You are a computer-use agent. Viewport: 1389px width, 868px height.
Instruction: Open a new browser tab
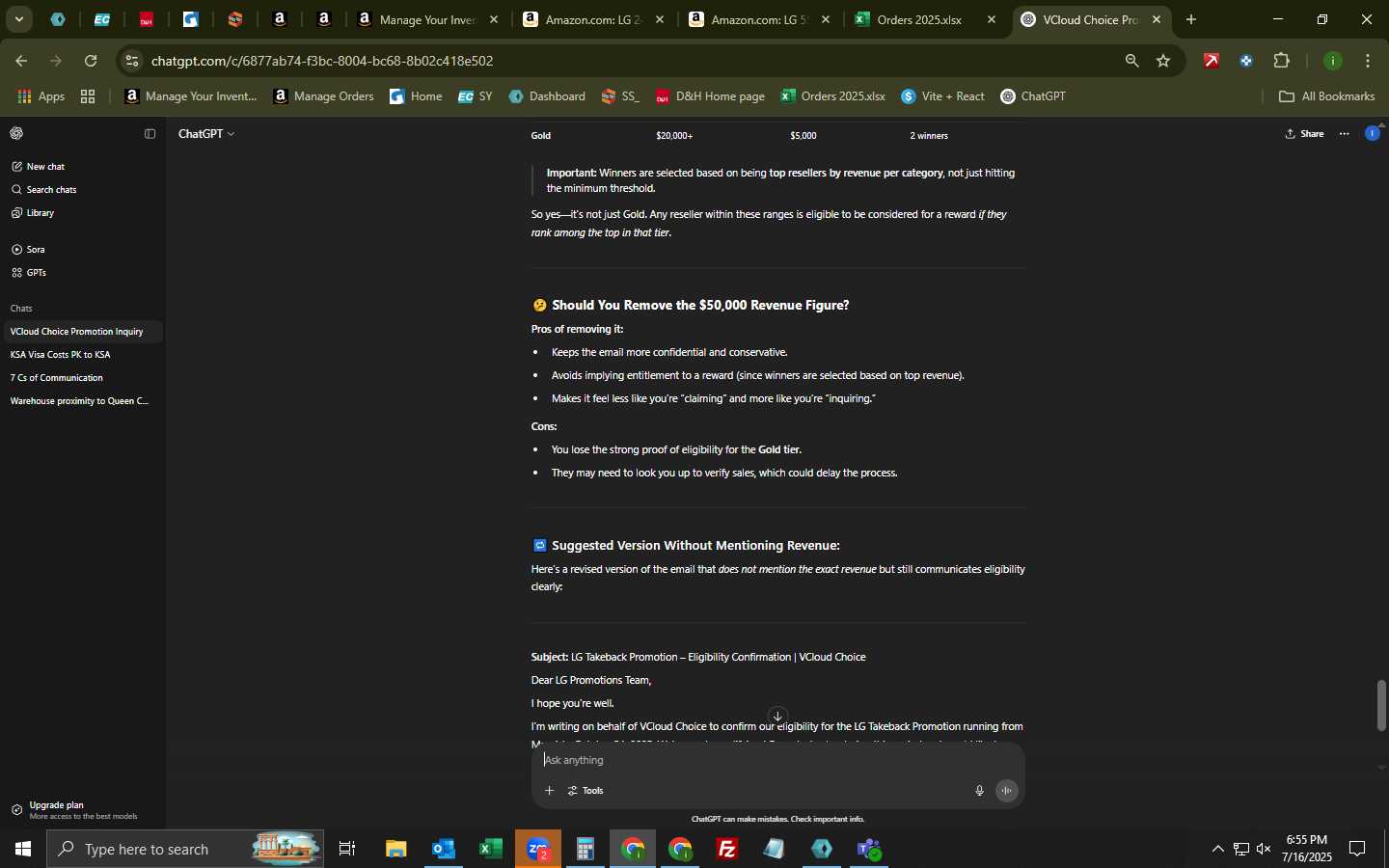(1191, 19)
